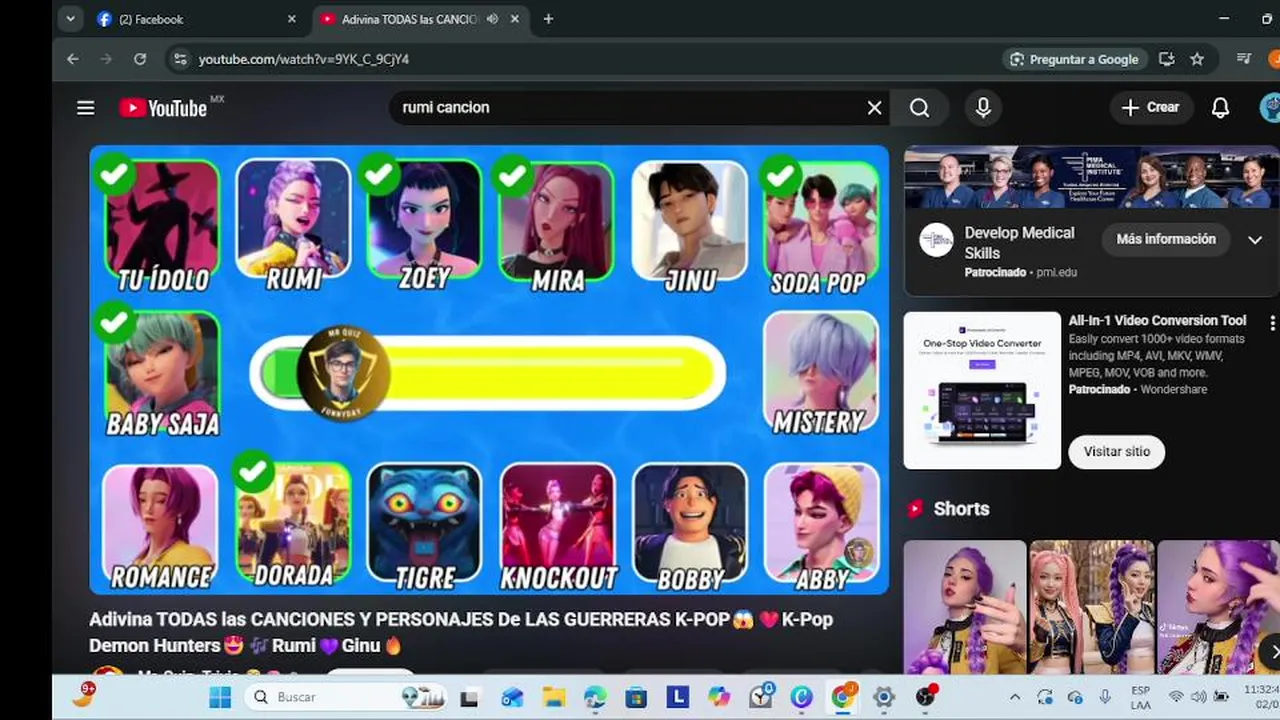Click the Visitar sitio button
1280x720 pixels.
pos(1117,451)
